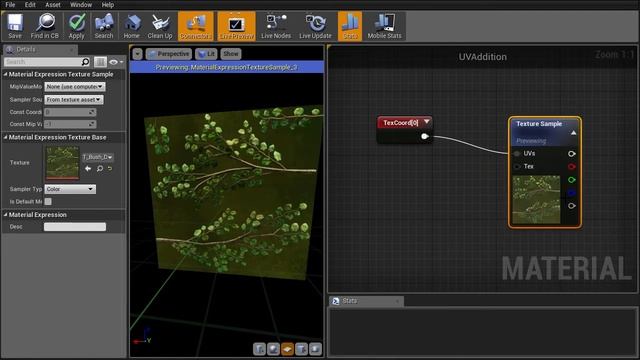Open the Edit menu

(30, 4)
